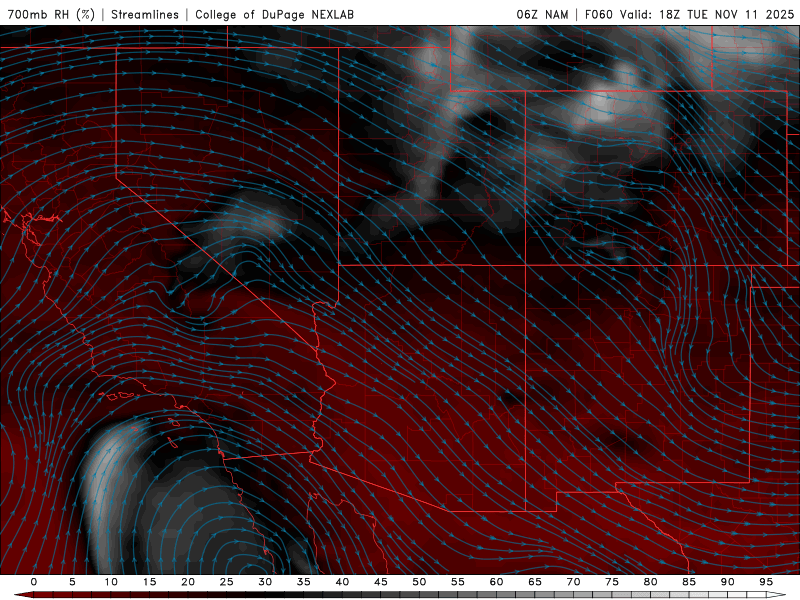Click the "06Z NAM" model run label
Image resolution: width=800 pixels, height=600 pixels.
542,14
